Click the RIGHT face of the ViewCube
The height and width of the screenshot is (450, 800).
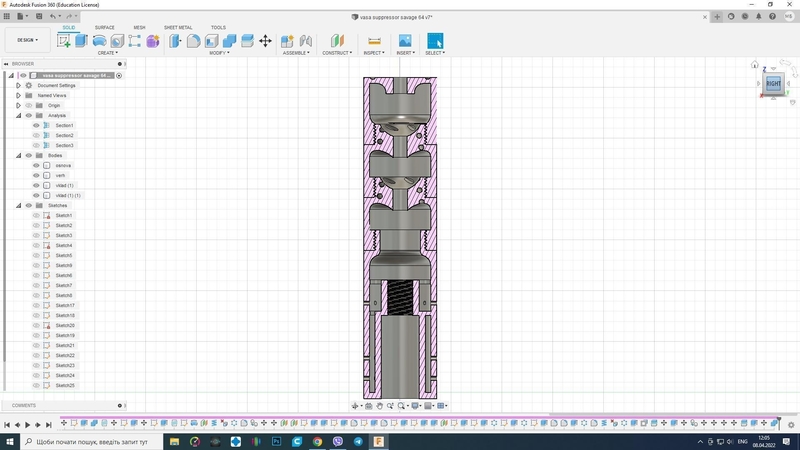click(x=773, y=84)
